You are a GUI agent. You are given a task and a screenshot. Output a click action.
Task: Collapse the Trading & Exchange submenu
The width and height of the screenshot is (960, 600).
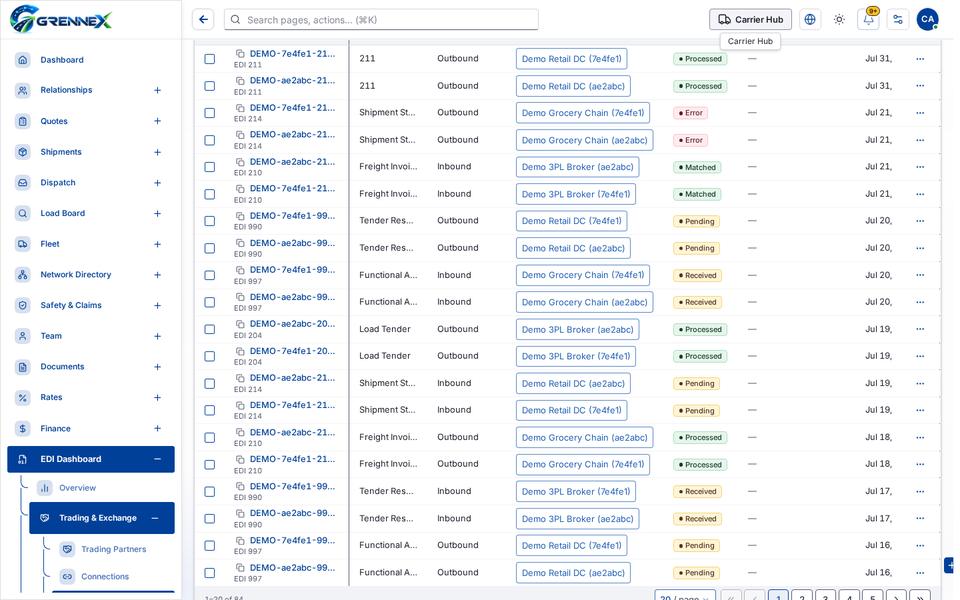155,518
